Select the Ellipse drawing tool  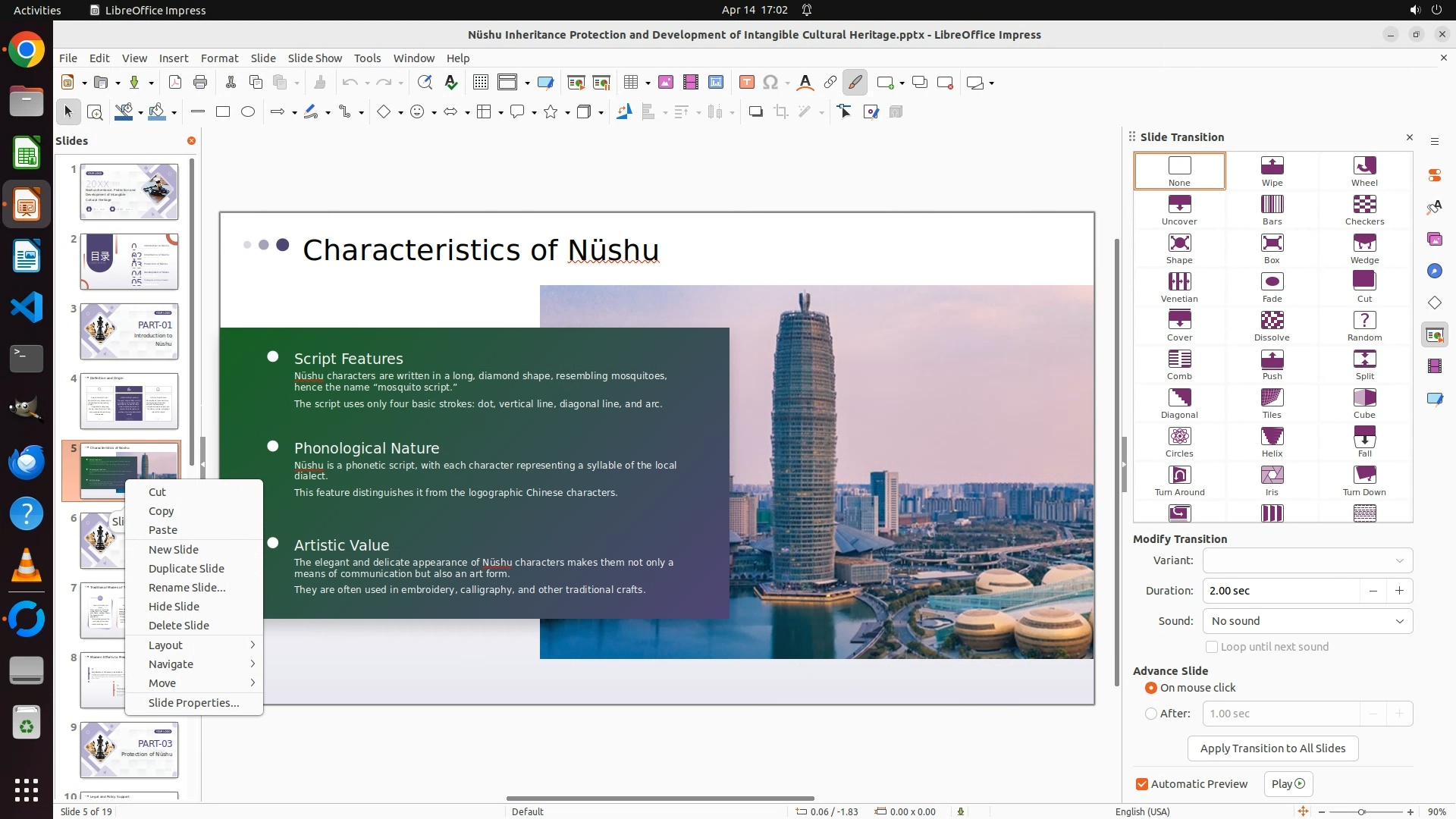248,112
